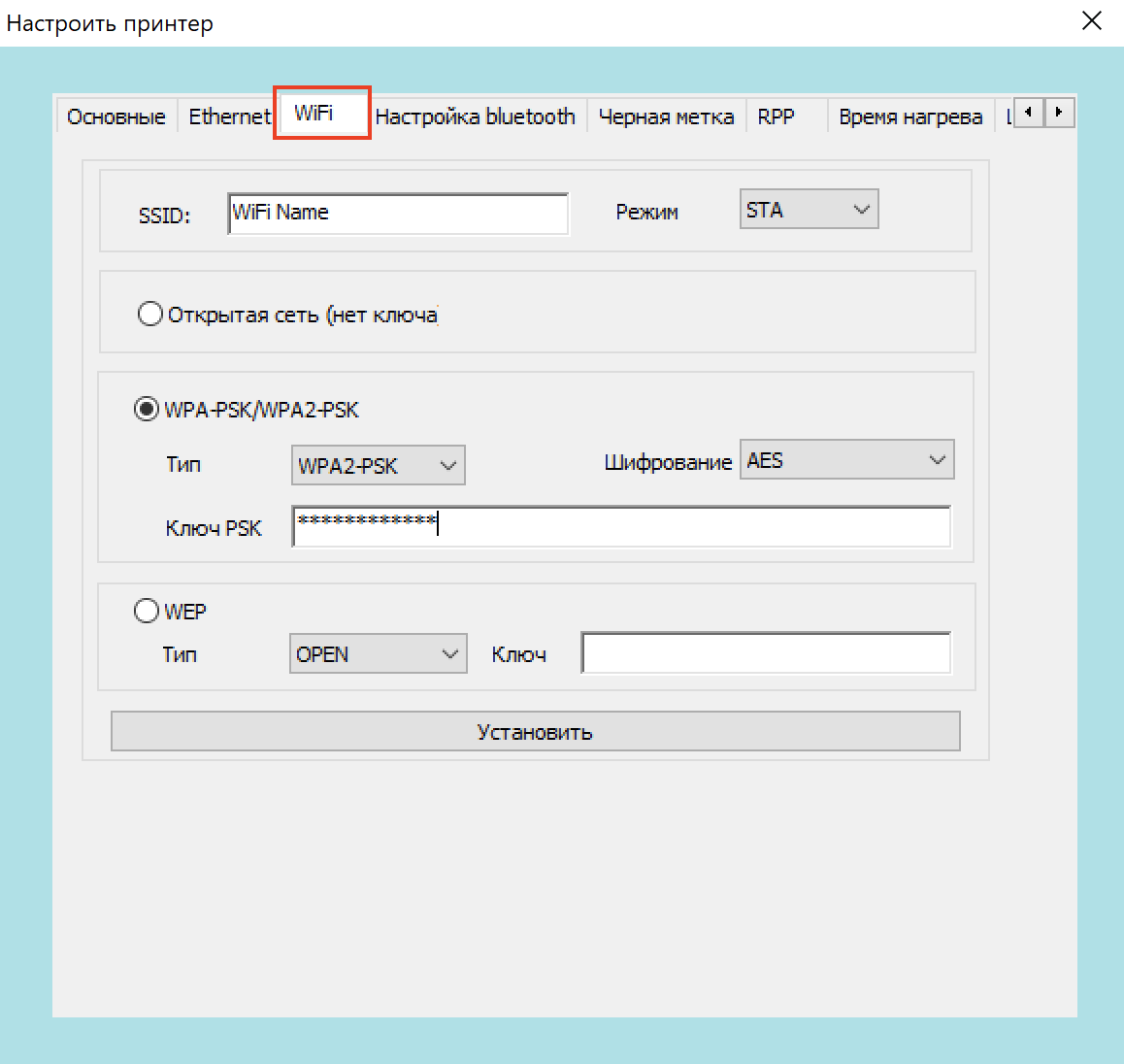Open the Режим STA dropdown

pos(809,210)
